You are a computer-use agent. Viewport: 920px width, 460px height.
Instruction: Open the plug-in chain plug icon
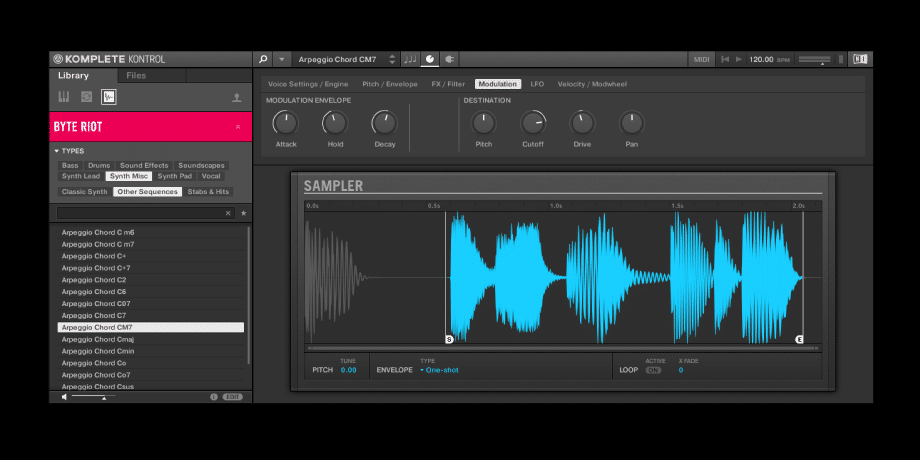pyautogui.click(x=450, y=59)
